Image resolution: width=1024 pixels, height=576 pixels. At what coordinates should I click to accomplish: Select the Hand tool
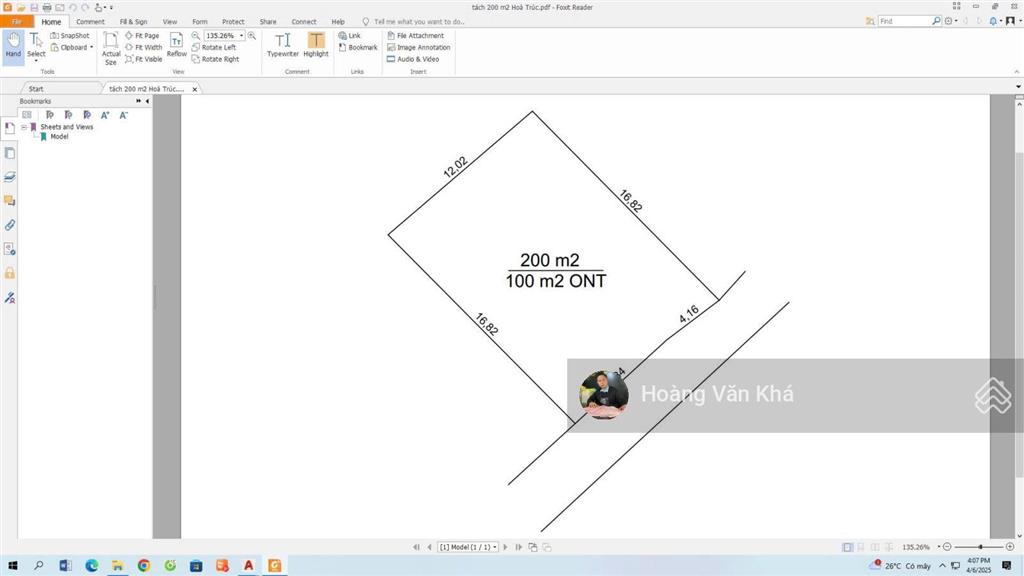(13, 45)
